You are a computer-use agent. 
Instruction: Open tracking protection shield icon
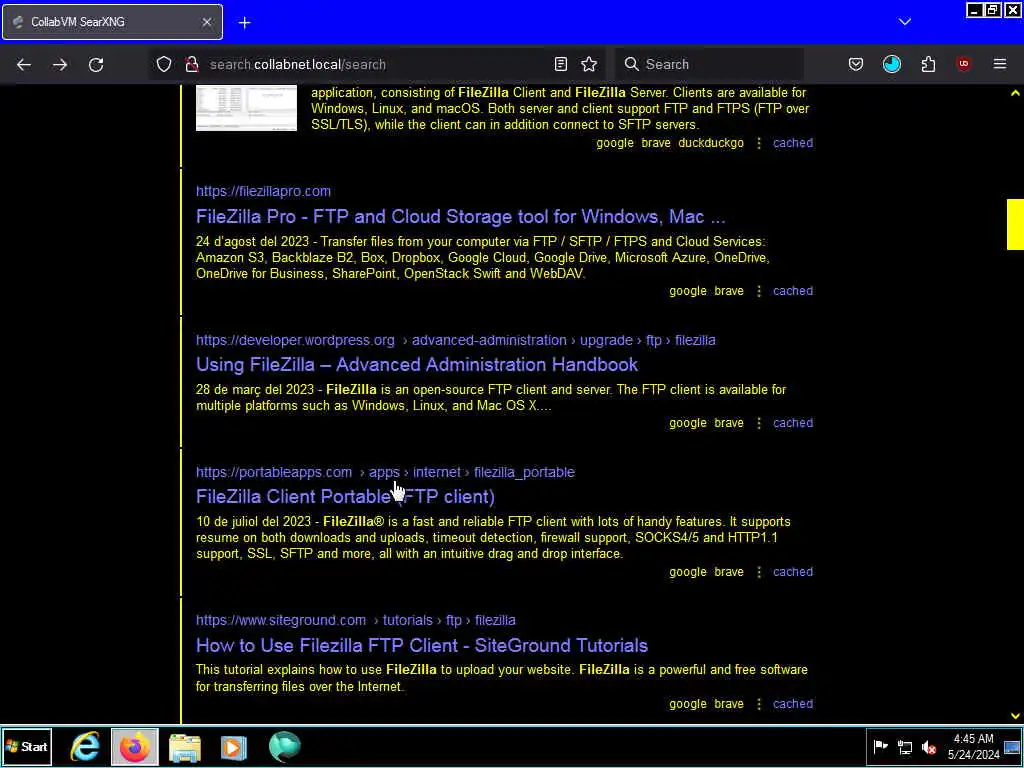click(x=163, y=64)
